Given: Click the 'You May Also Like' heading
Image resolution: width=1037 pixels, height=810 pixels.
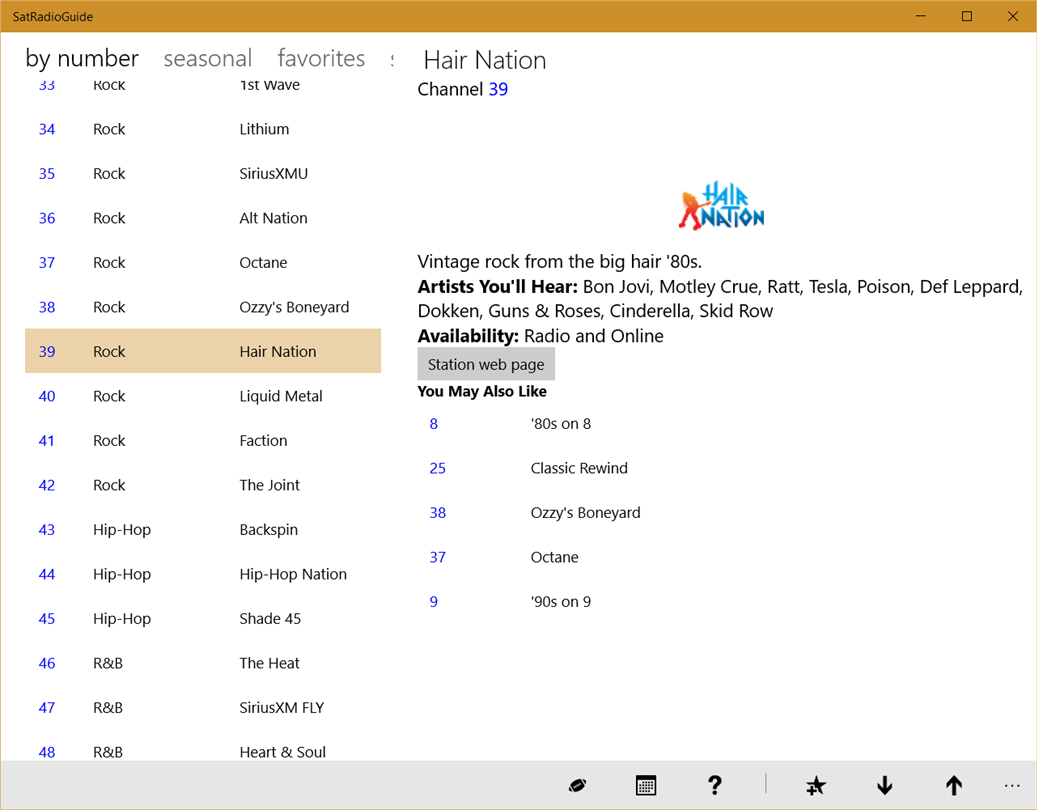Looking at the screenshot, I should tap(482, 391).
